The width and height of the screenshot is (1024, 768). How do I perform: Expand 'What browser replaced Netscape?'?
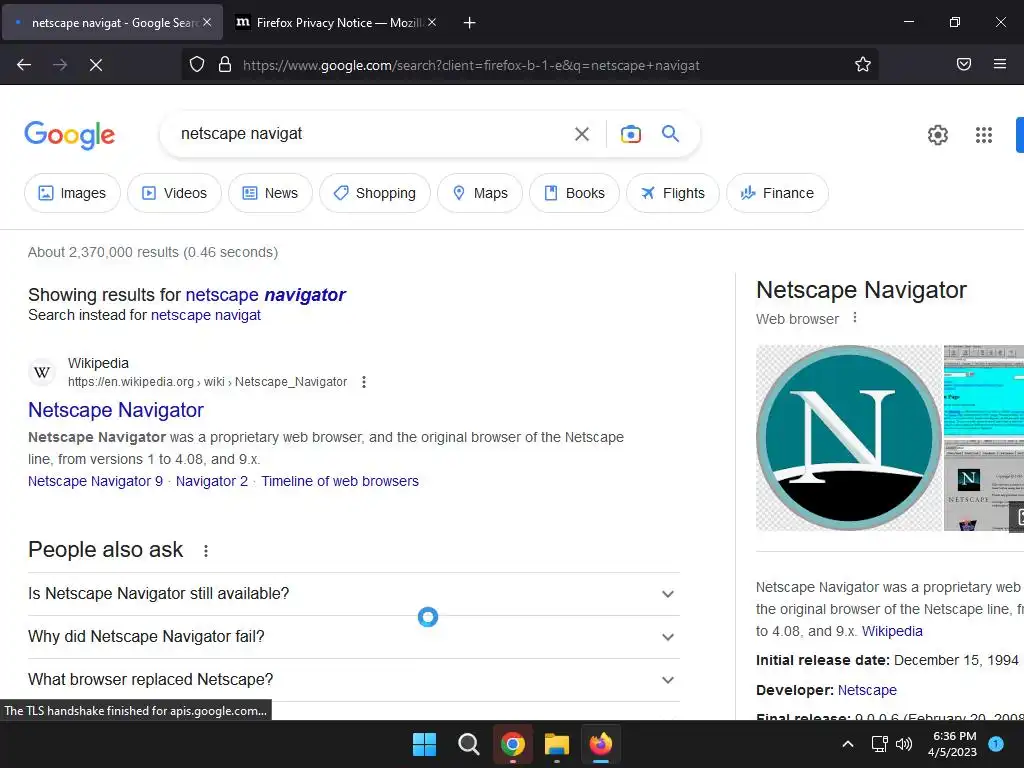354,680
